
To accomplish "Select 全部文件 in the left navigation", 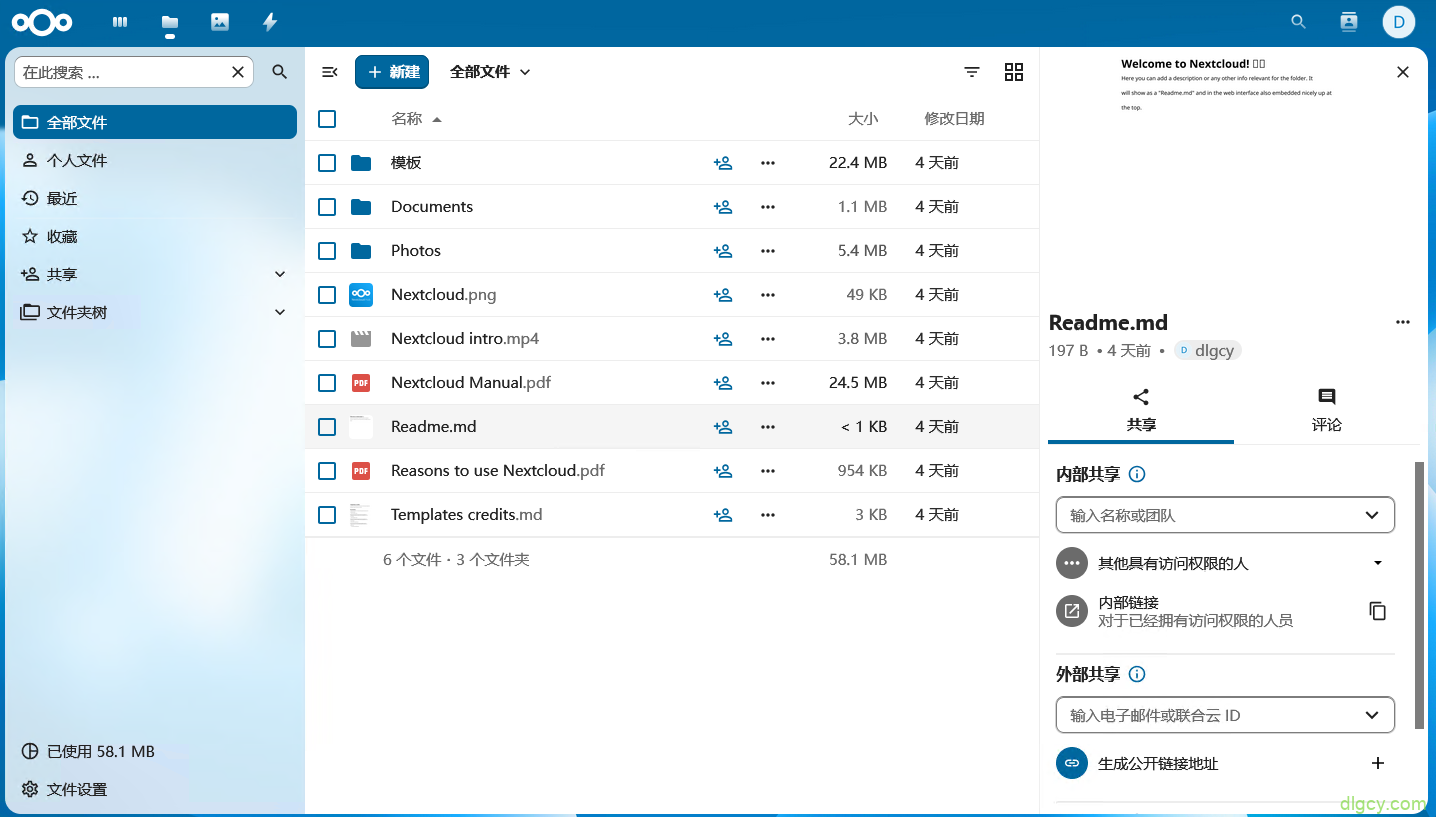I will (x=155, y=122).
